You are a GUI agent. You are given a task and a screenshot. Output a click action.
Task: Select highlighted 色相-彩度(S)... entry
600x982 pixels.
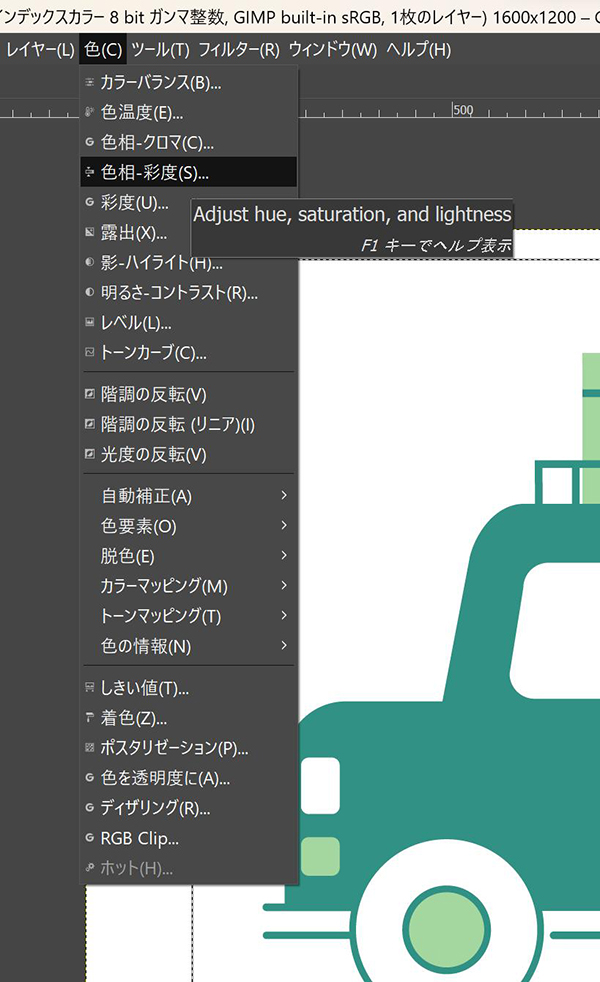[189, 172]
